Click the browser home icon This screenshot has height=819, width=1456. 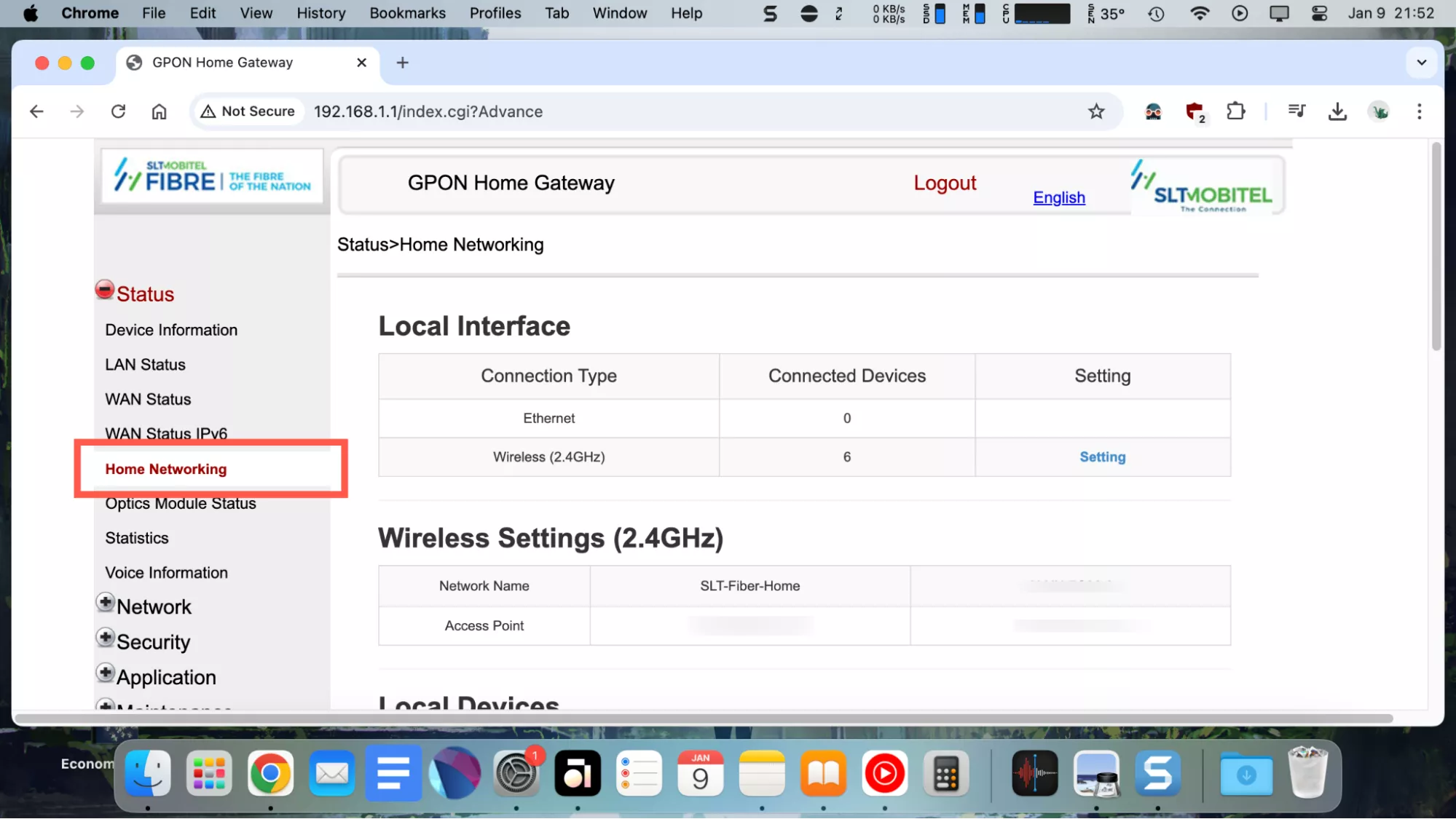159,111
